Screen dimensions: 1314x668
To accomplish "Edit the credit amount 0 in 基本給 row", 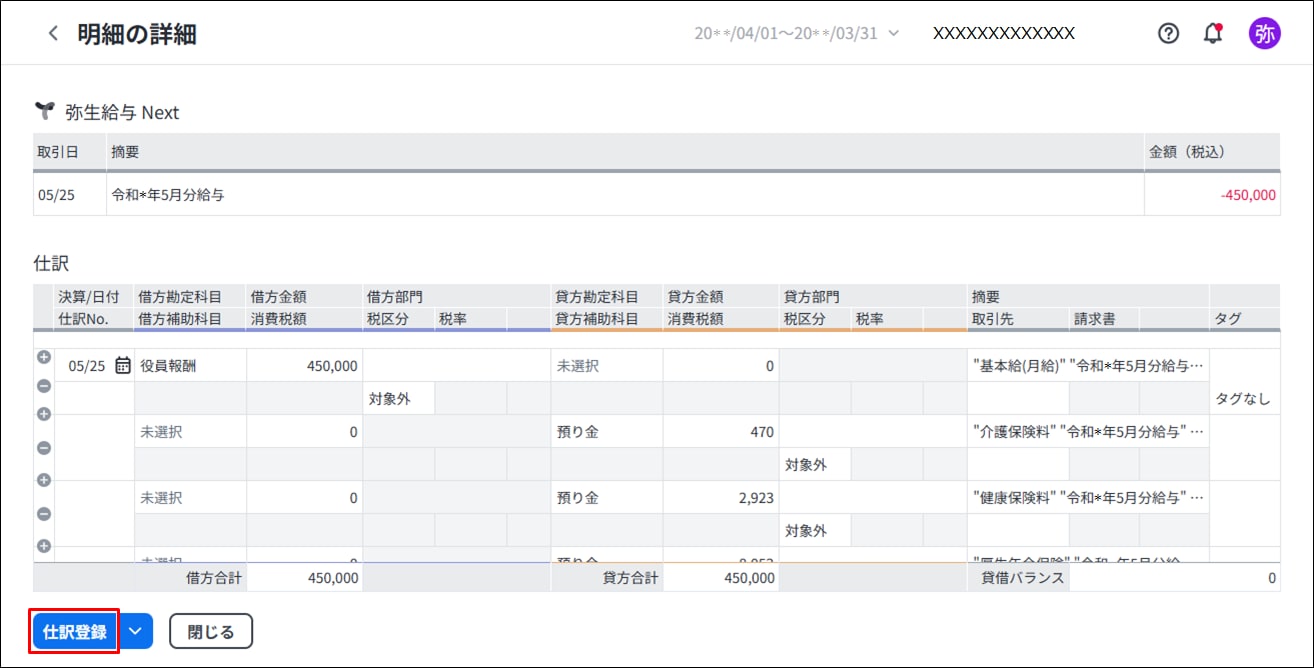I will tap(721, 366).
